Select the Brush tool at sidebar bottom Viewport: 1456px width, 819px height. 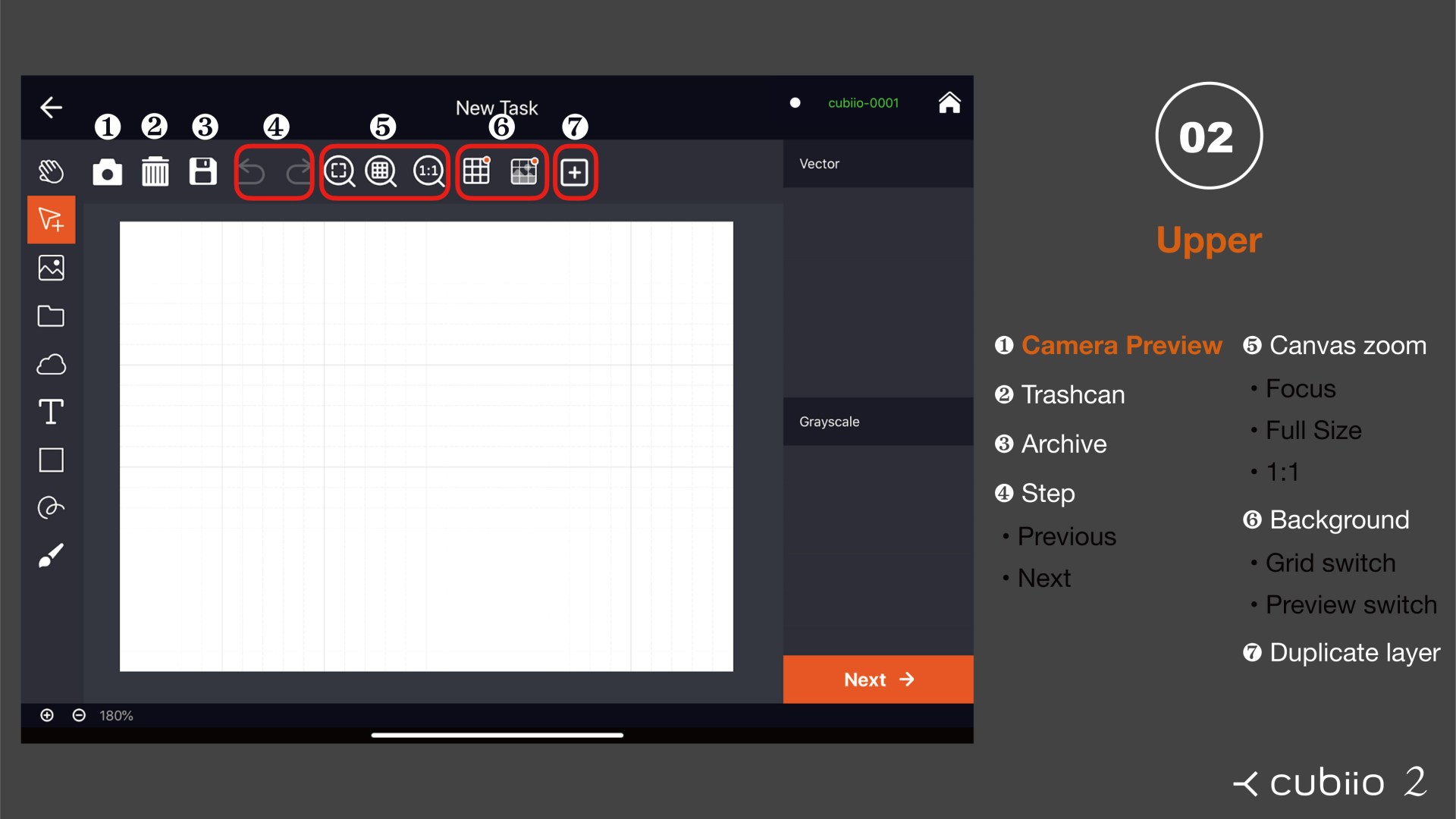click(x=51, y=556)
